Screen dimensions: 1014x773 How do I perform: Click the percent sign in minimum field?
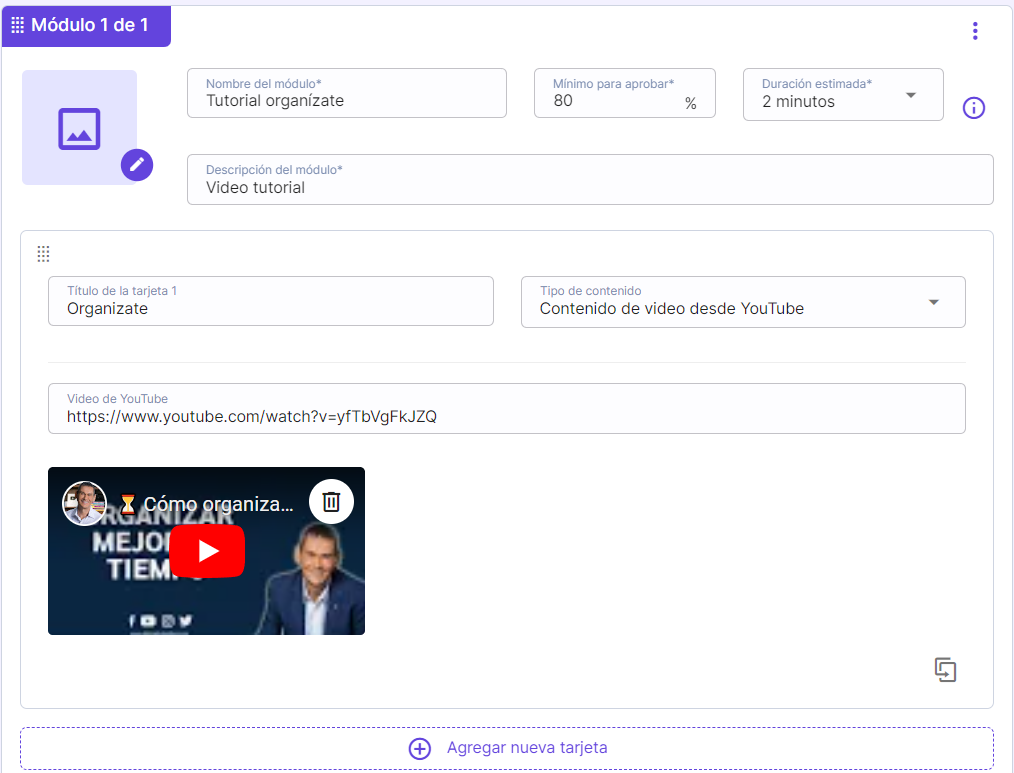coord(691,103)
